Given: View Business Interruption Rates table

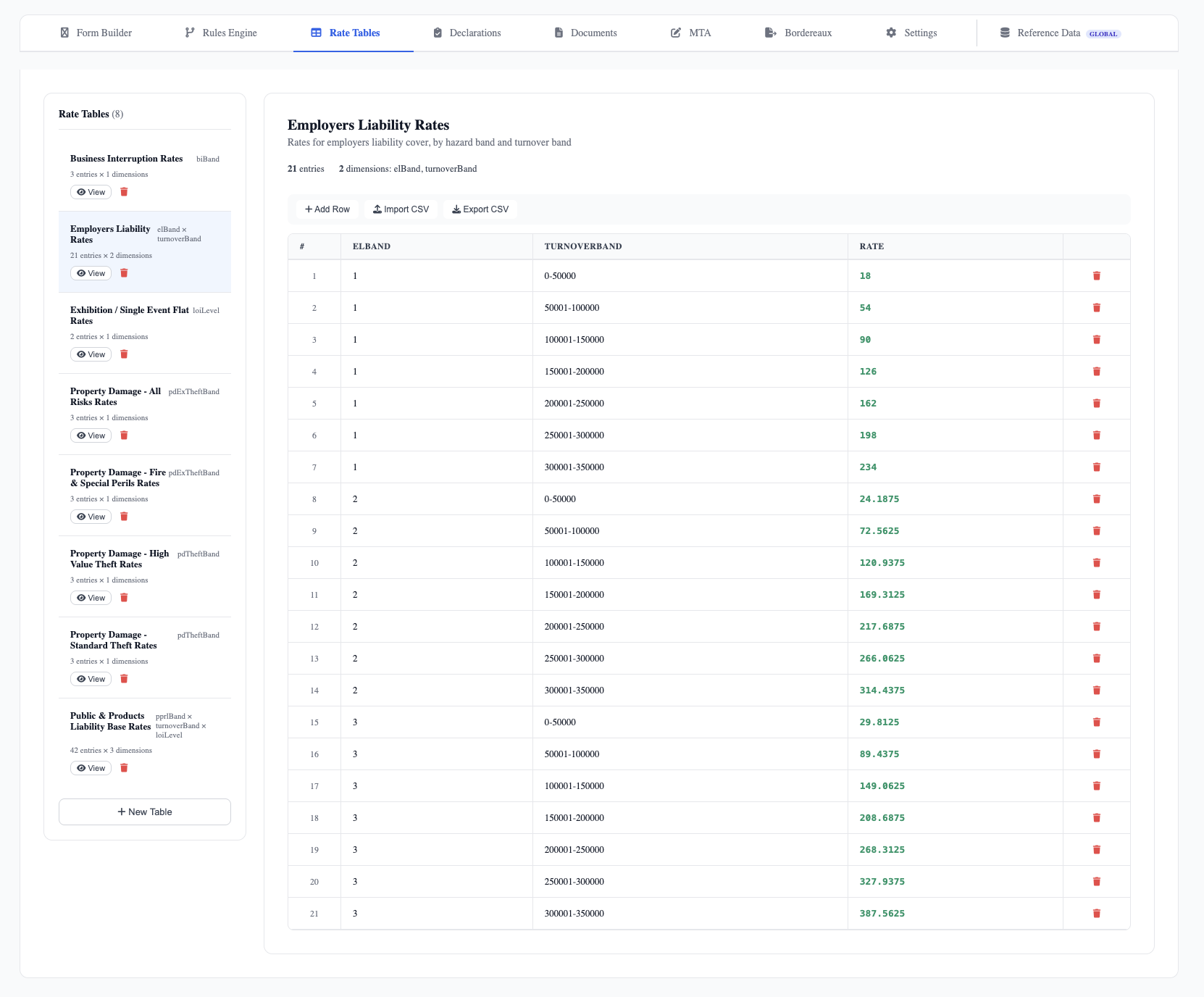Looking at the screenshot, I should pyautogui.click(x=91, y=192).
